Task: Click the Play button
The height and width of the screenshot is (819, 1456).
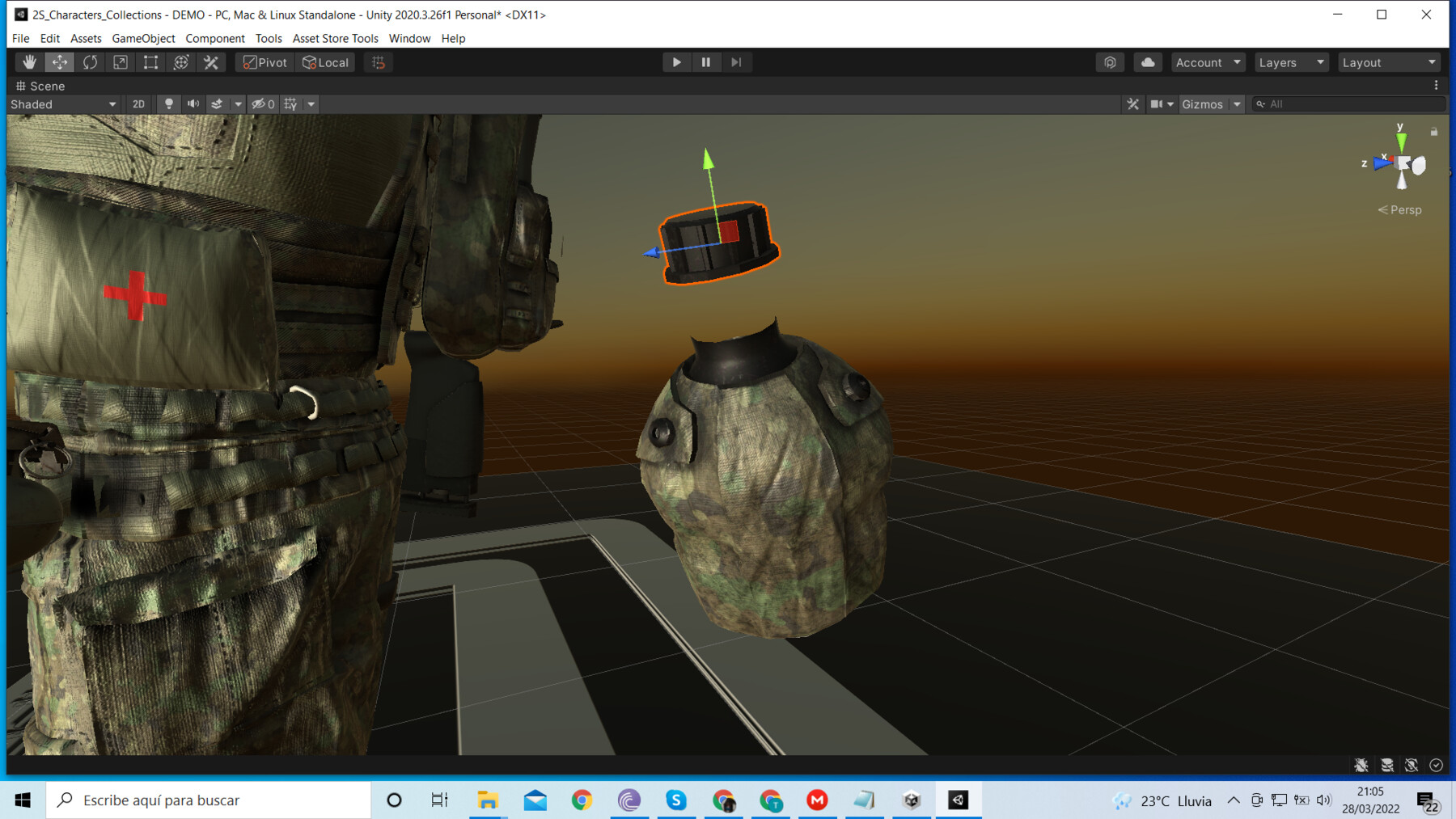Action: point(676,62)
